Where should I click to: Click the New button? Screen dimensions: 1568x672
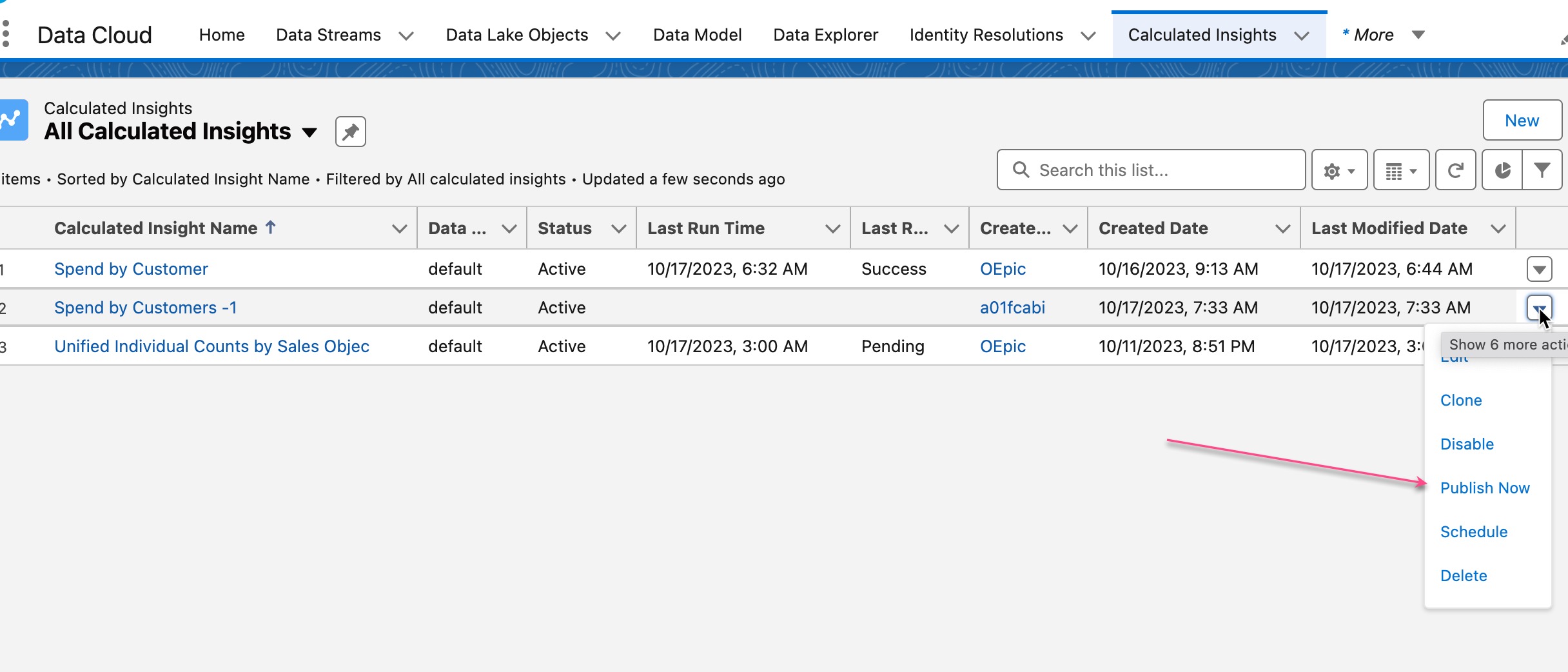tap(1522, 120)
